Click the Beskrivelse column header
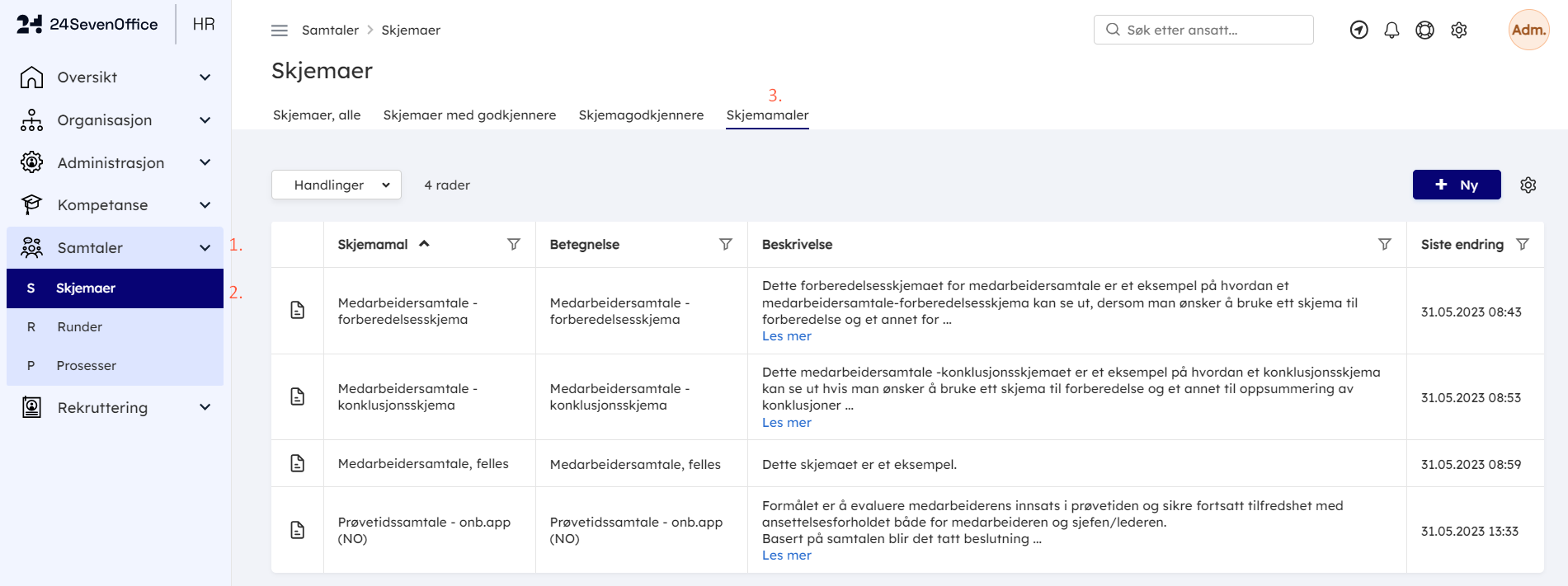1568x586 pixels. [x=797, y=245]
